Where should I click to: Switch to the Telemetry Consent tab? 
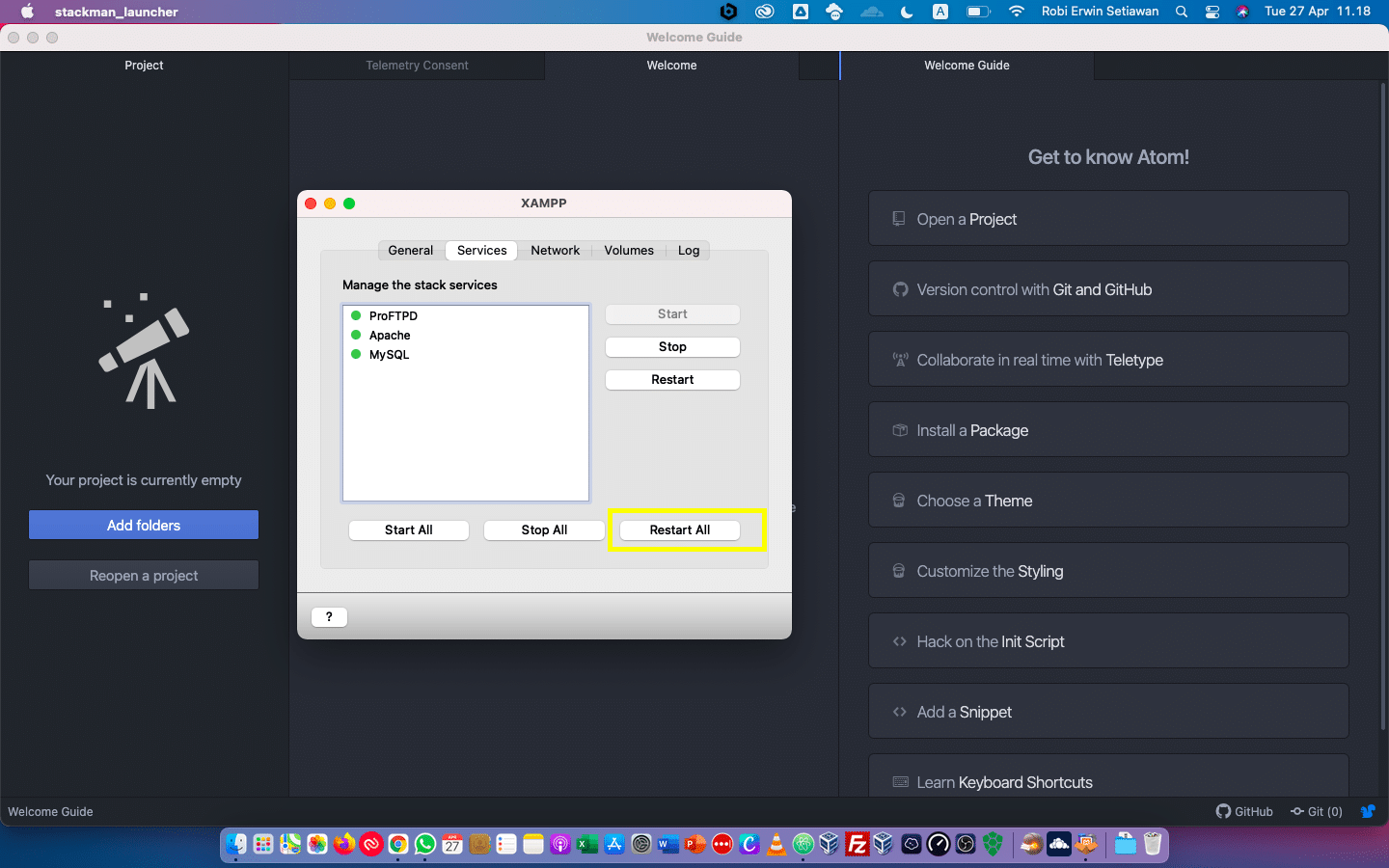click(417, 66)
